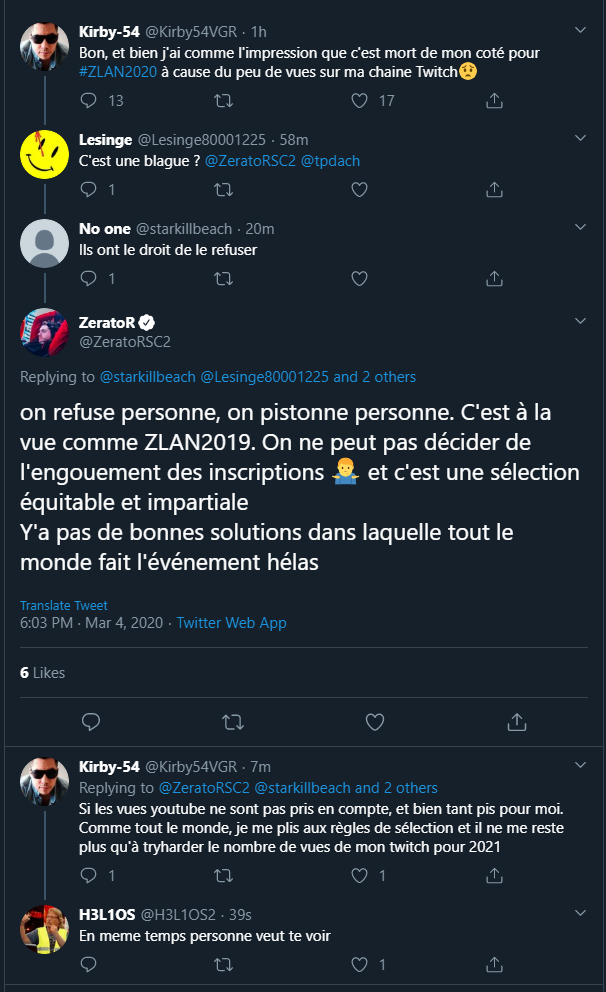606x992 pixels.
Task: Like Kirby-54's tweet with 17 likes
Action: pos(360,100)
